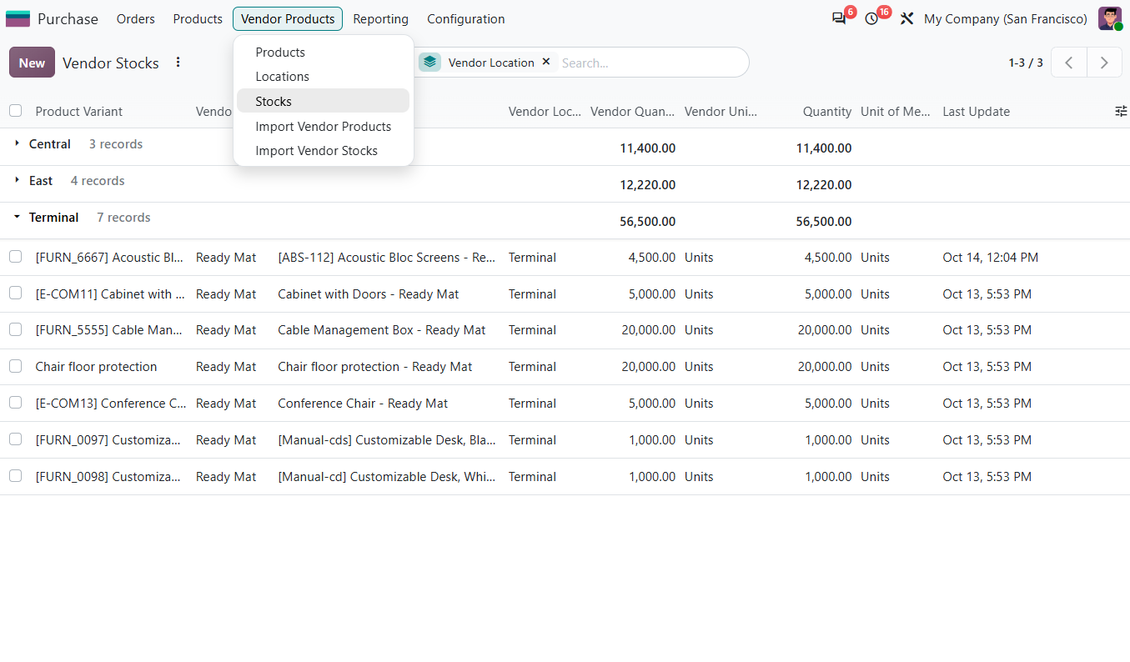
Task: Click 'Cabinet with Doors - Ready Mat' cell
Action: click(x=368, y=294)
